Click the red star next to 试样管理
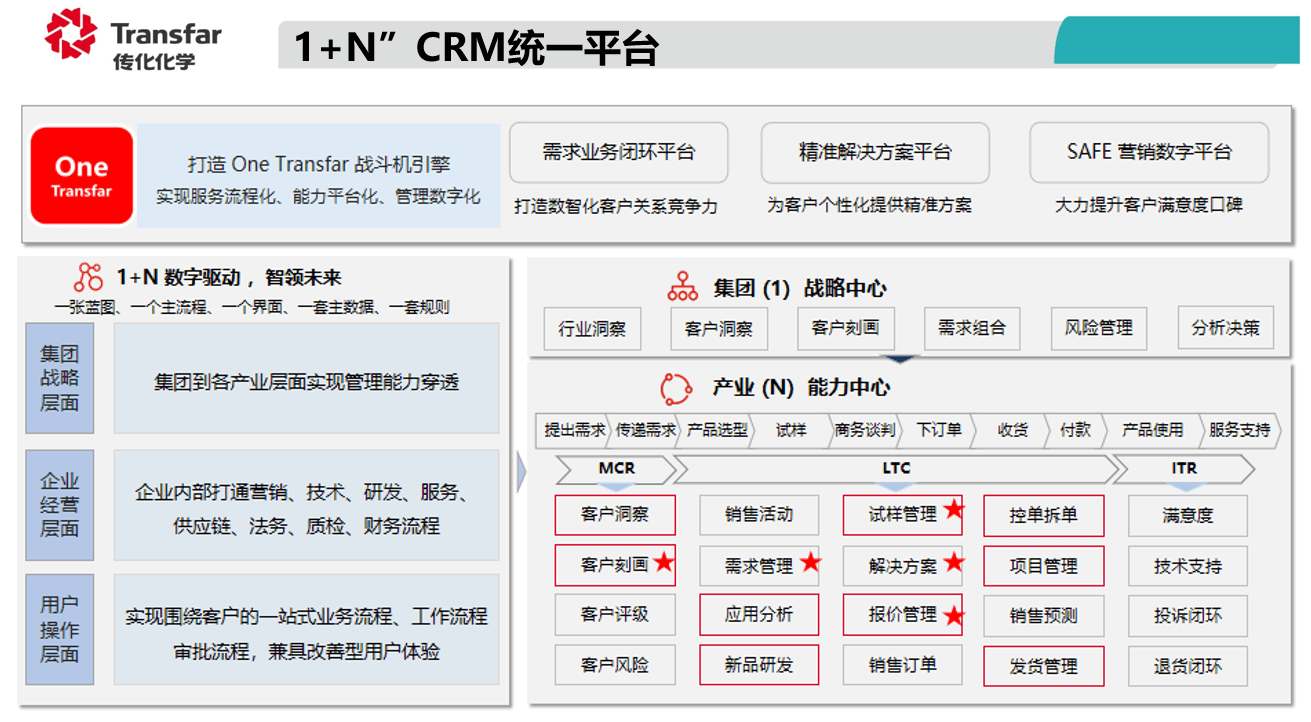Image resolution: width=1311 pixels, height=722 pixels. click(954, 510)
